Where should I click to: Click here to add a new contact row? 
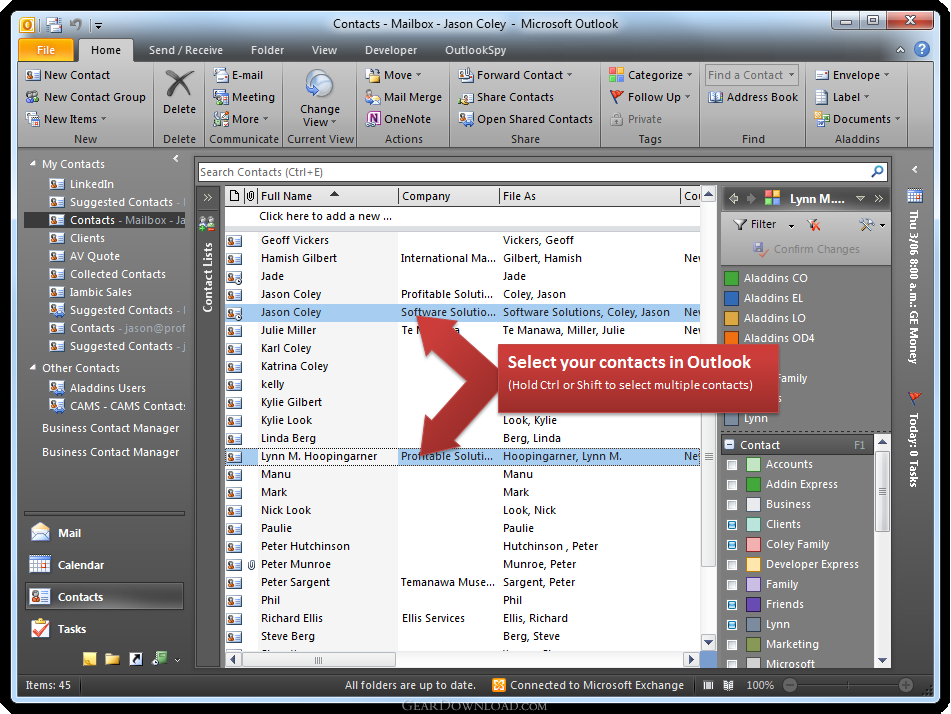pos(462,217)
